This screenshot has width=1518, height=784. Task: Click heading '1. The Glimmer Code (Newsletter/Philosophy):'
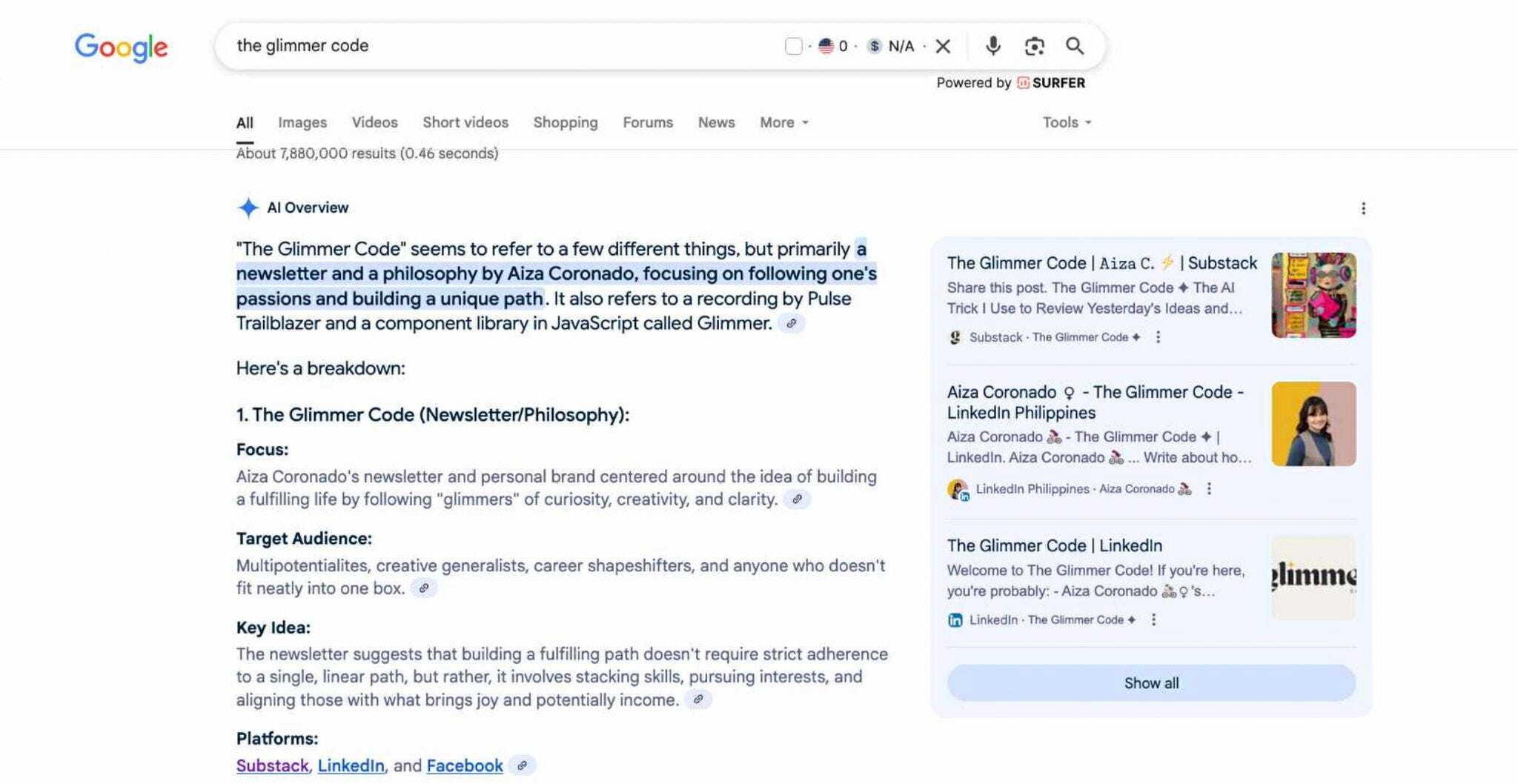point(433,415)
